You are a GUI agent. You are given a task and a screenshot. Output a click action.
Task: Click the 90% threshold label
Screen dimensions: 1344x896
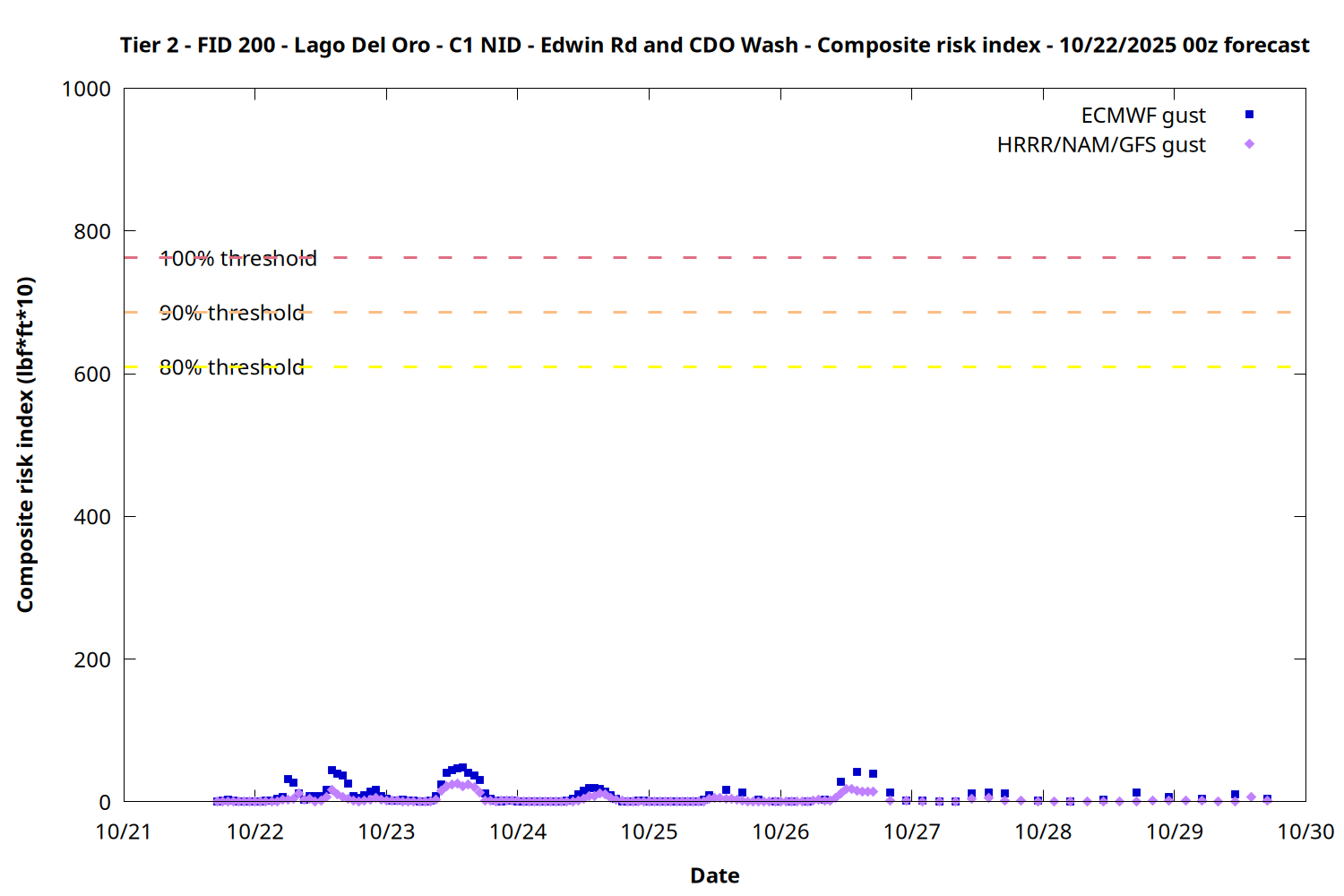click(x=232, y=313)
